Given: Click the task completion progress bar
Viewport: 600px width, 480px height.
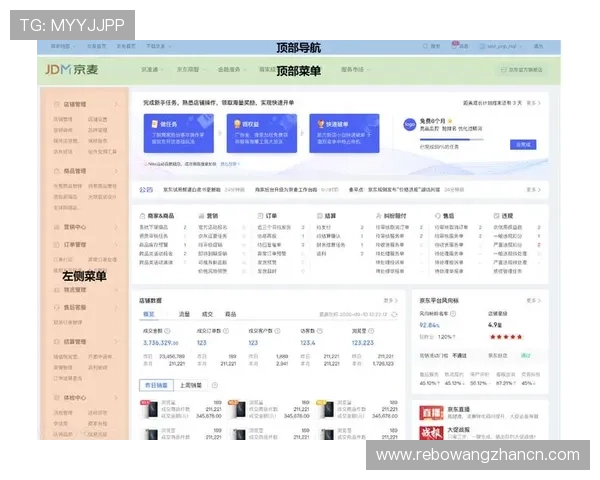Looking at the screenshot, I should (452, 139).
